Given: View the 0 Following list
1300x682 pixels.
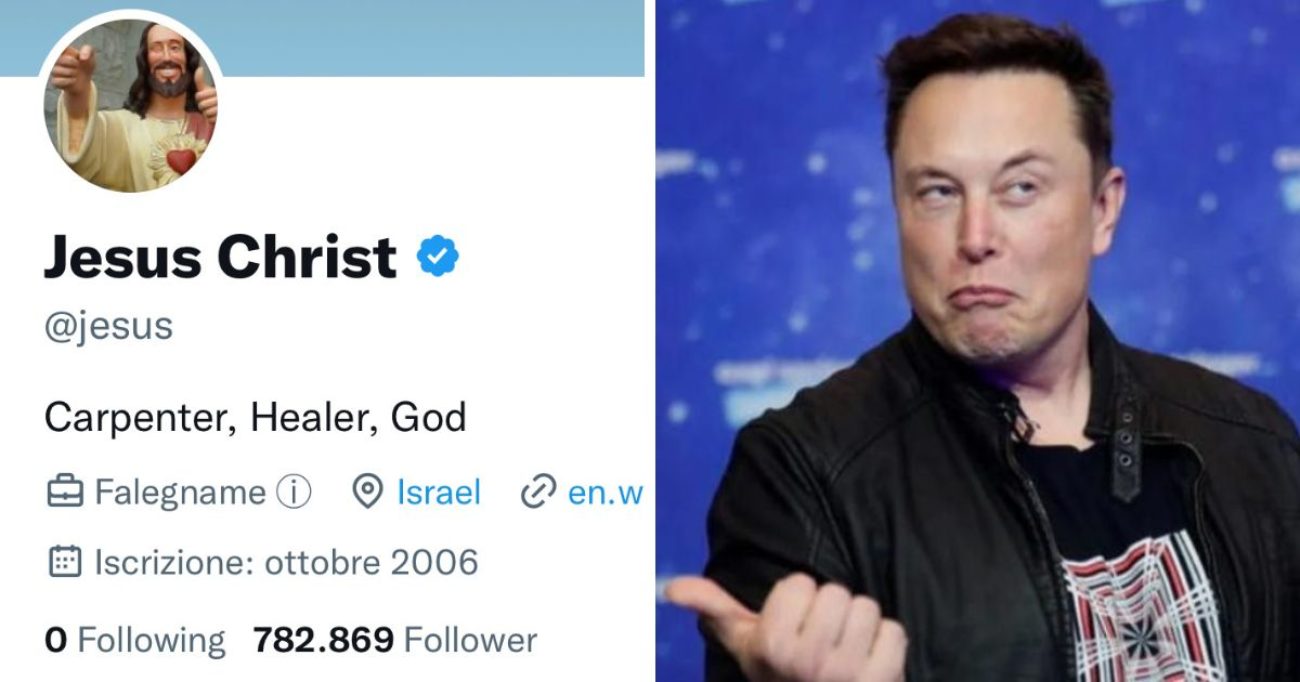Looking at the screenshot, I should 135,640.
